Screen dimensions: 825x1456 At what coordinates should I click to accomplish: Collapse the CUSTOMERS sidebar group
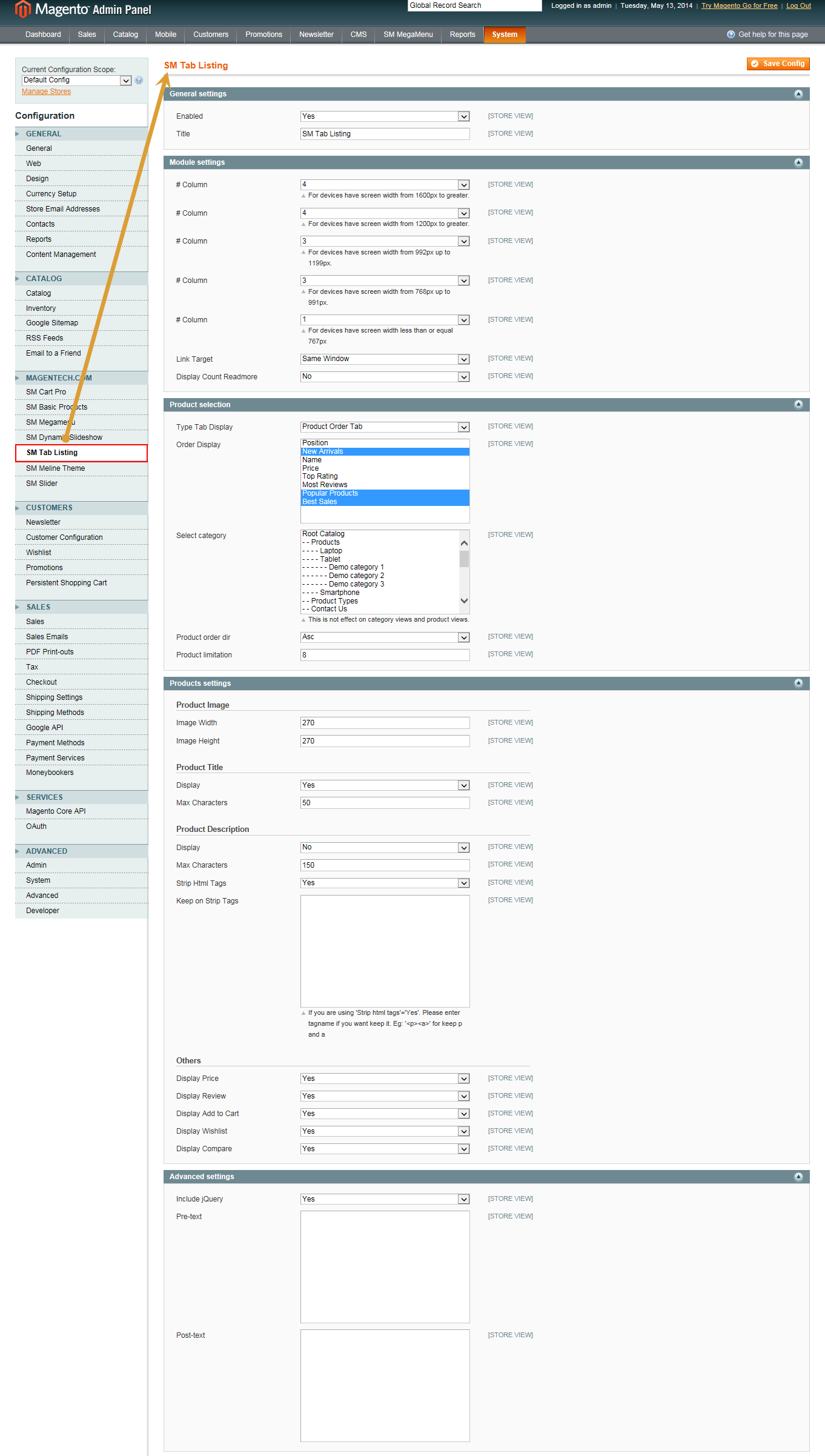pyautogui.click(x=81, y=508)
